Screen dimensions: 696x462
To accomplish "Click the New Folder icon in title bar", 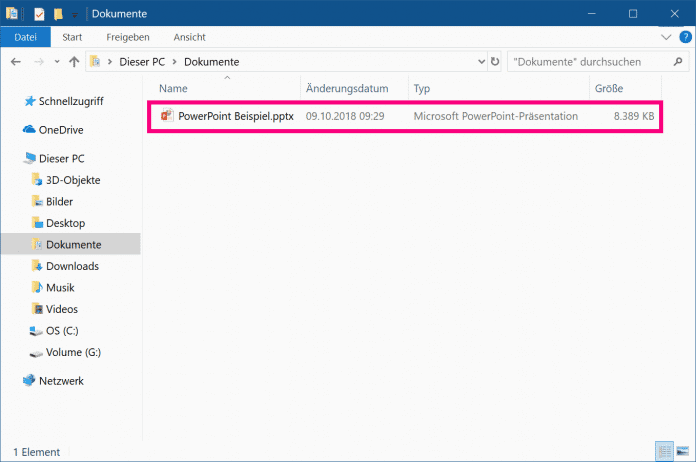I will 59,14.
